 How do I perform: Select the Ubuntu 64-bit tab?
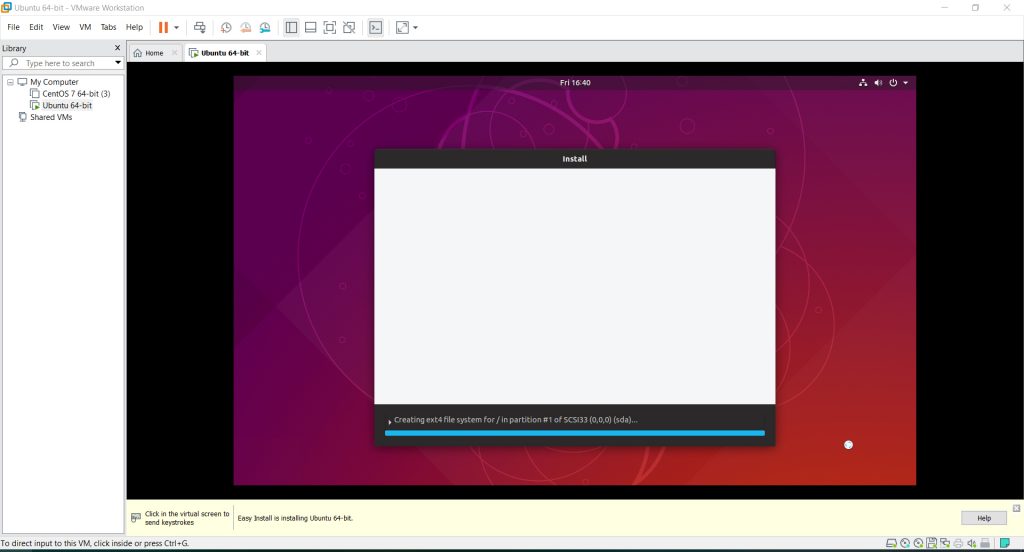[x=225, y=53]
